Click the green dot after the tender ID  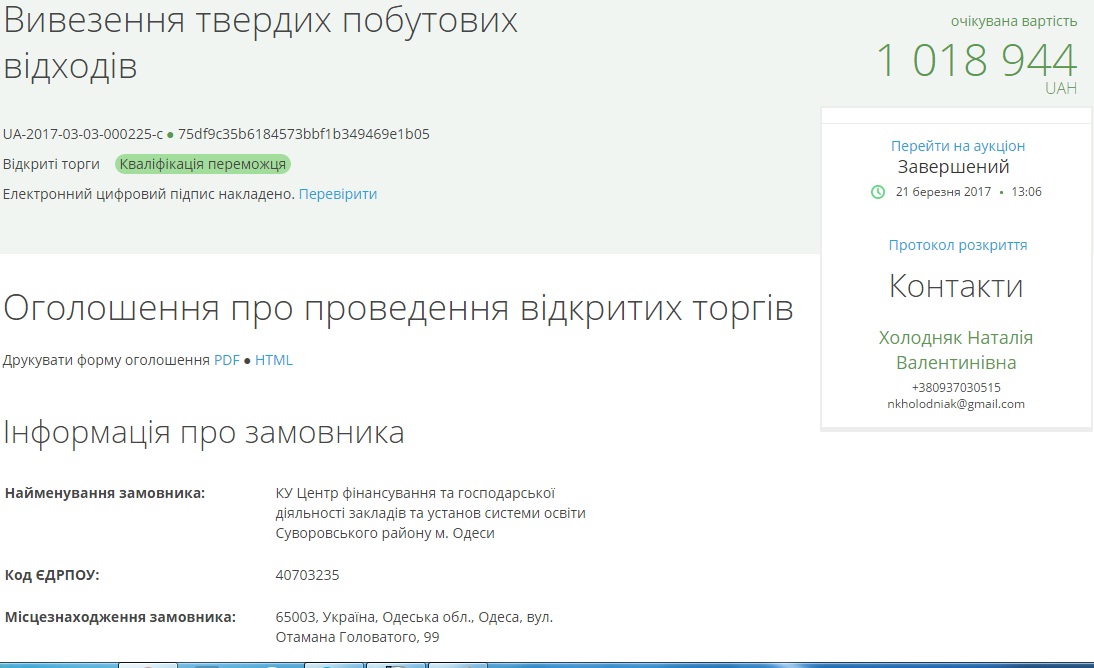(170, 134)
